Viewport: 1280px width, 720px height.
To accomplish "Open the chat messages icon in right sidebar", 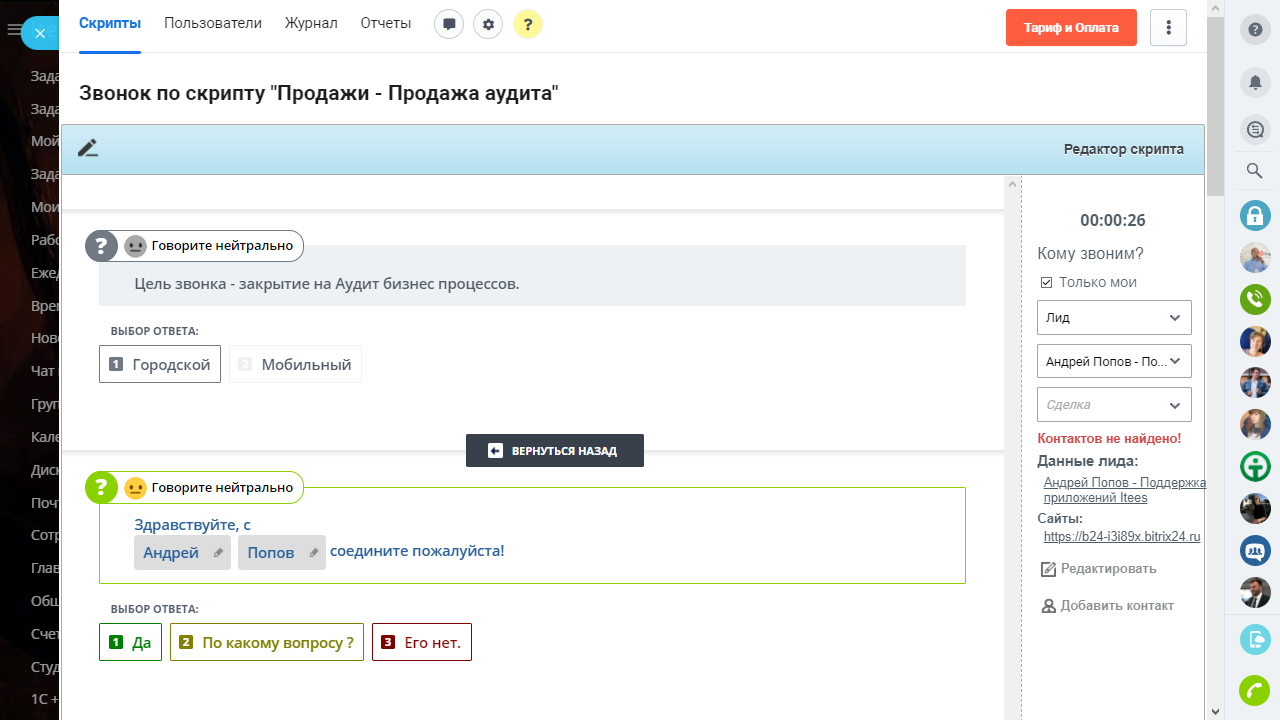I will click(x=1255, y=129).
